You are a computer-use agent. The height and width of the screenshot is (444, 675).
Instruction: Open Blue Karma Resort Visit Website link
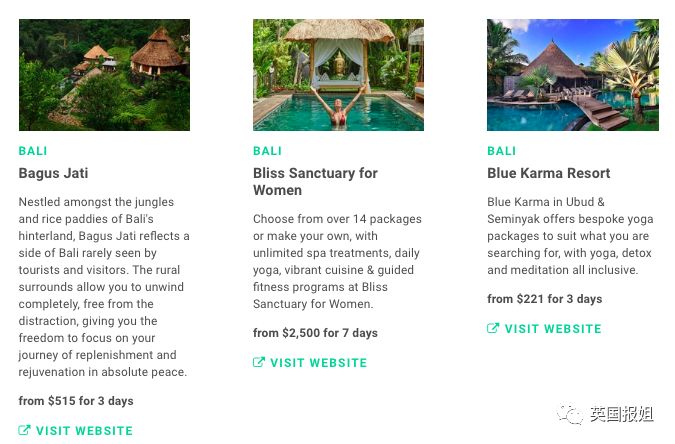[544, 328]
